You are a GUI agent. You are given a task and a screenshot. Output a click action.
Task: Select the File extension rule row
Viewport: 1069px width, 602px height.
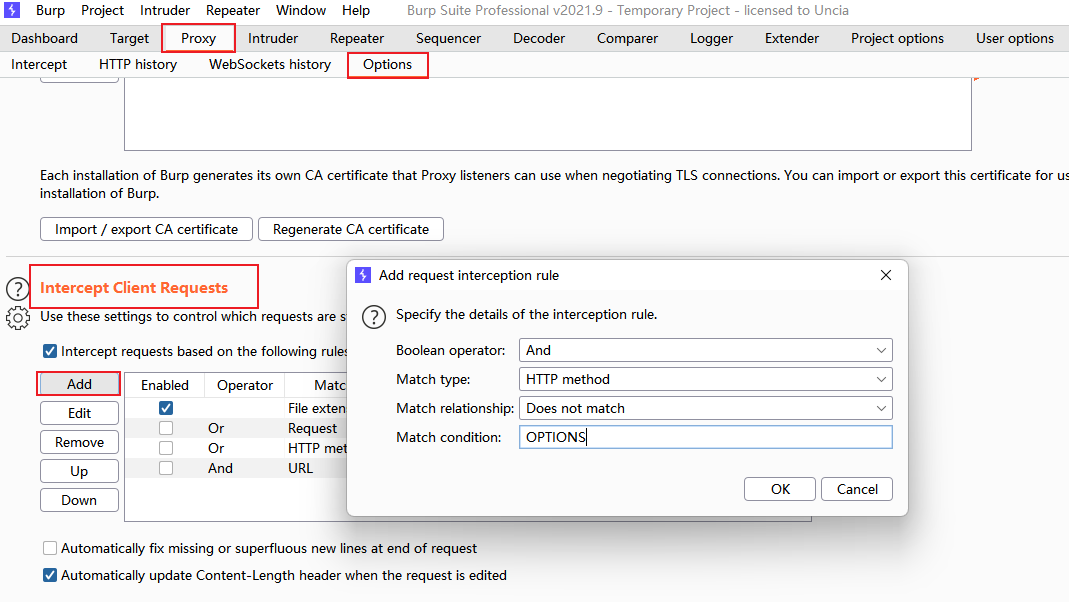coord(237,408)
